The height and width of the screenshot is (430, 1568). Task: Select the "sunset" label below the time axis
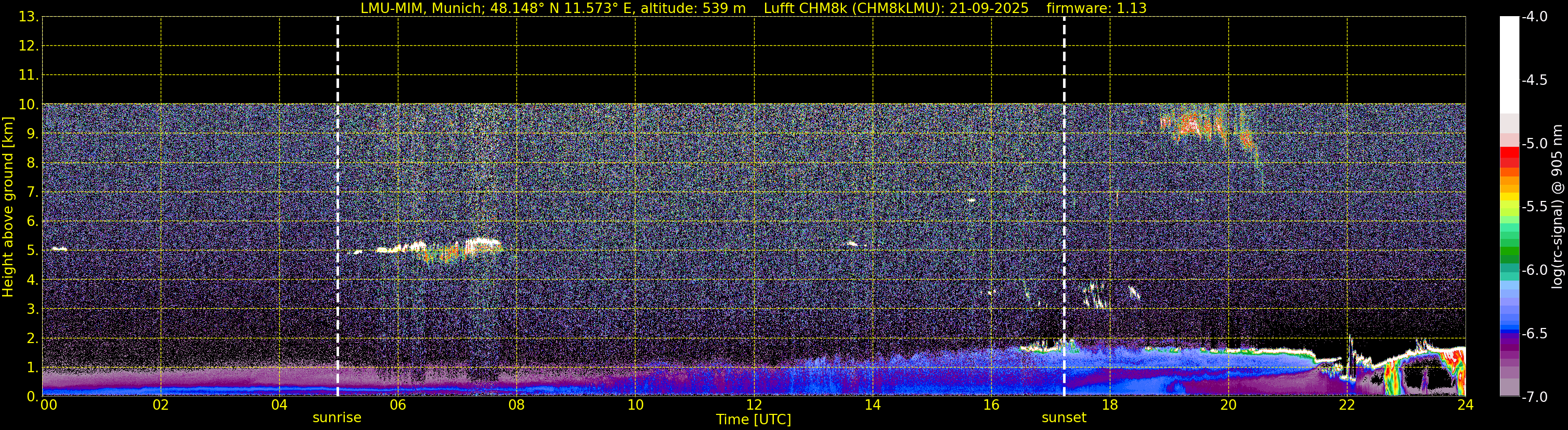coord(1064,418)
